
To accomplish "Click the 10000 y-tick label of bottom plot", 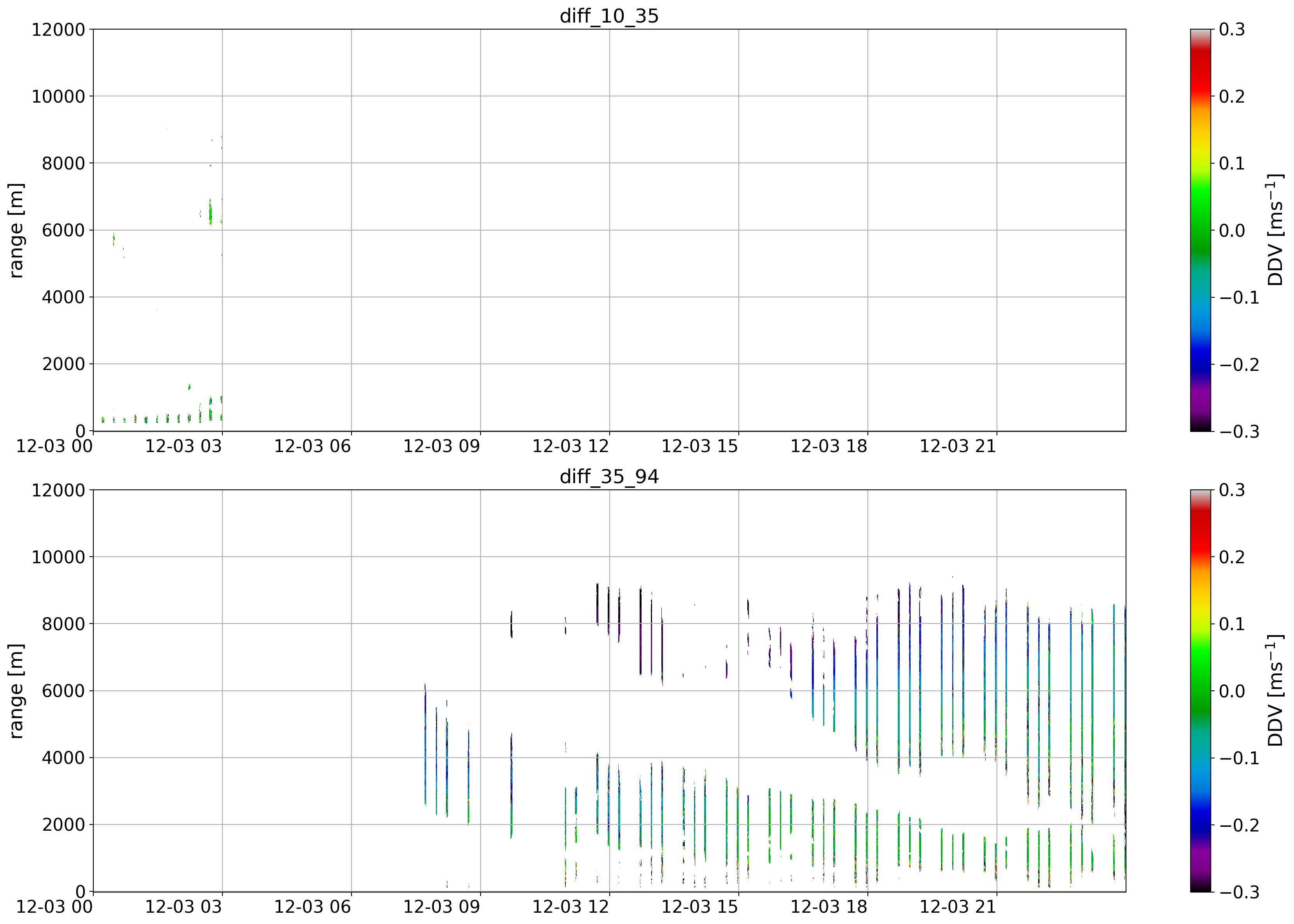I will click(x=58, y=557).
